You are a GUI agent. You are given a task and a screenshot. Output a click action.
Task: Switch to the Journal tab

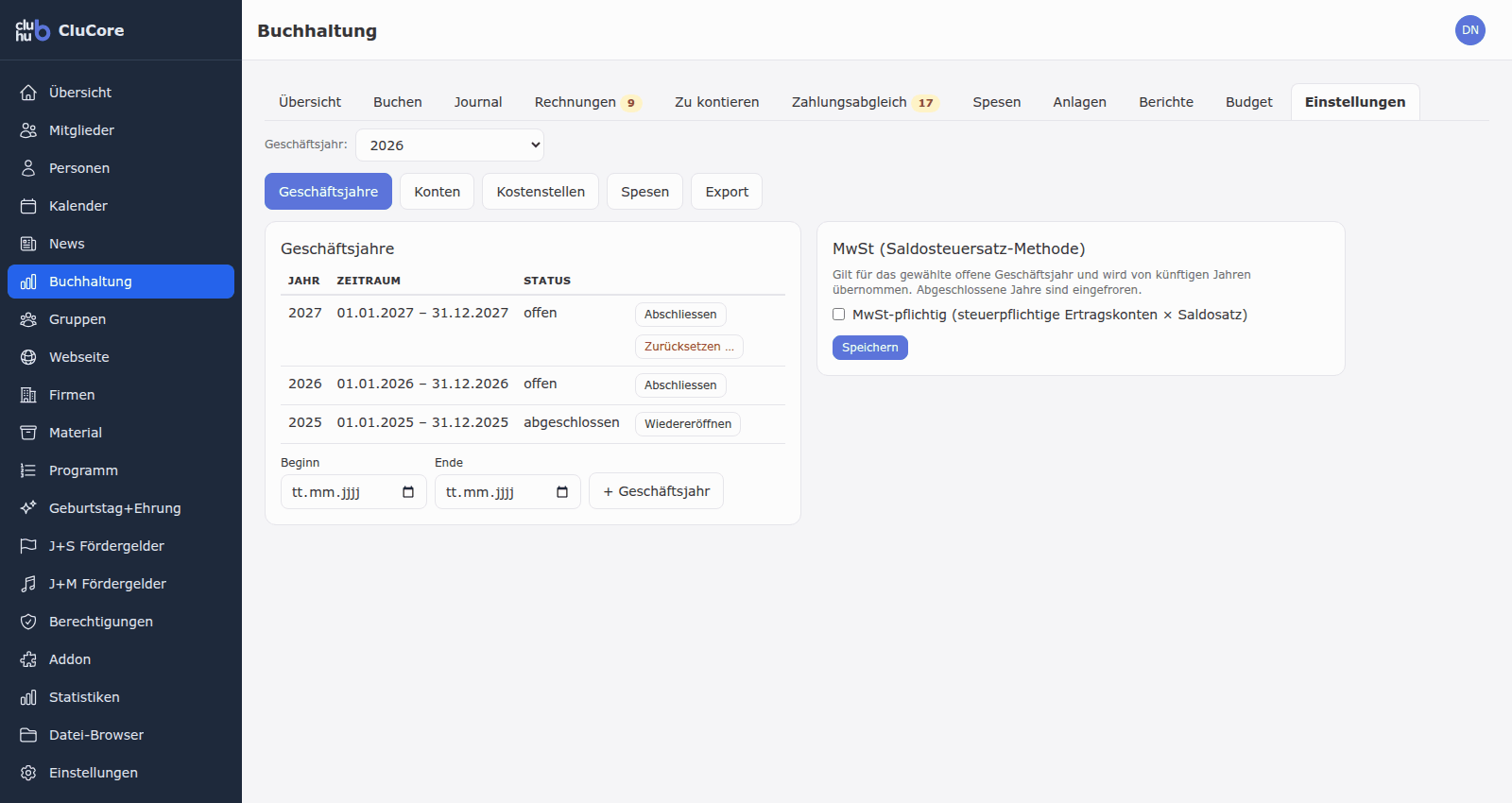[478, 102]
